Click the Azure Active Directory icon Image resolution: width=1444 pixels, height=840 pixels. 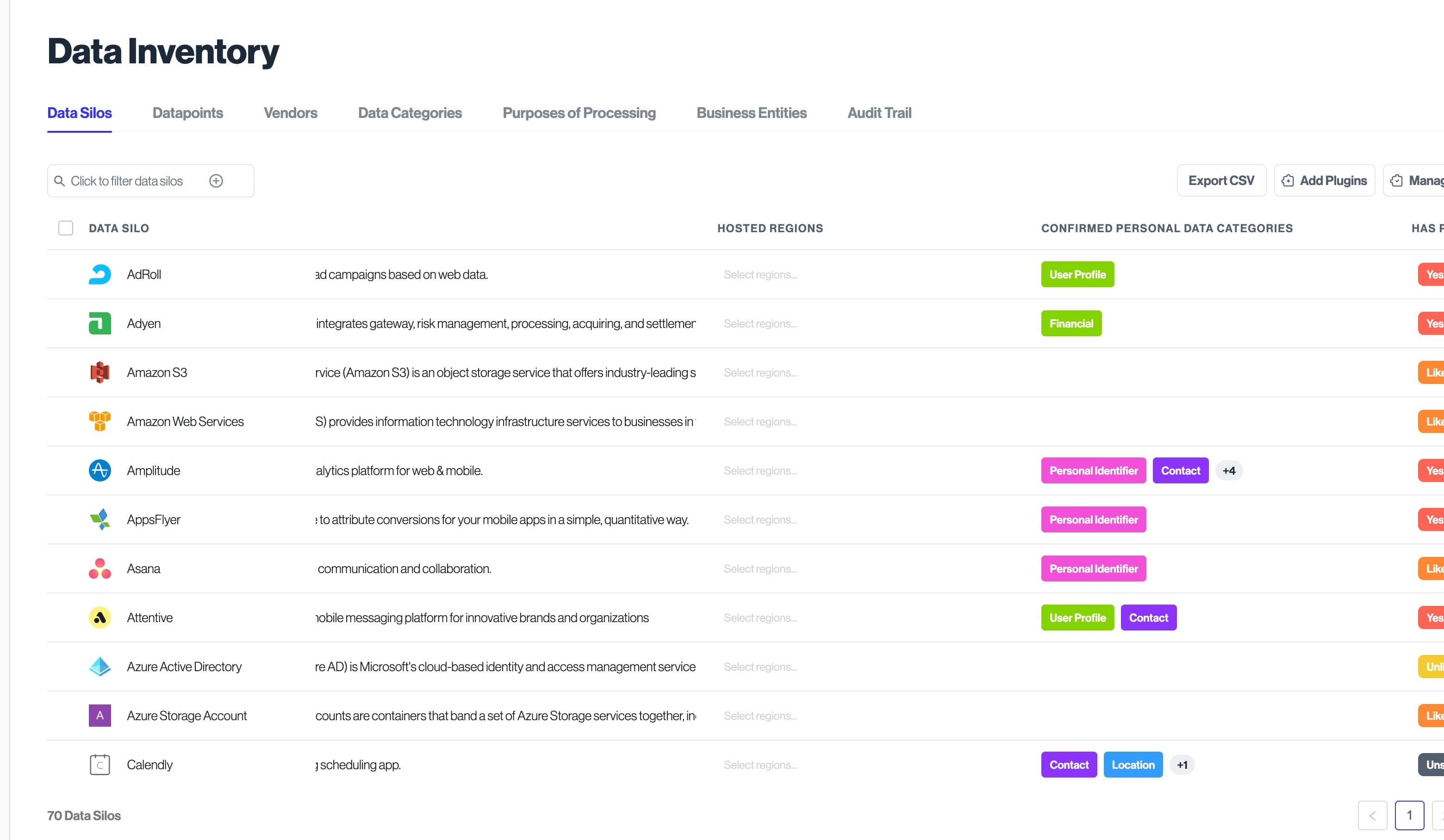point(100,667)
